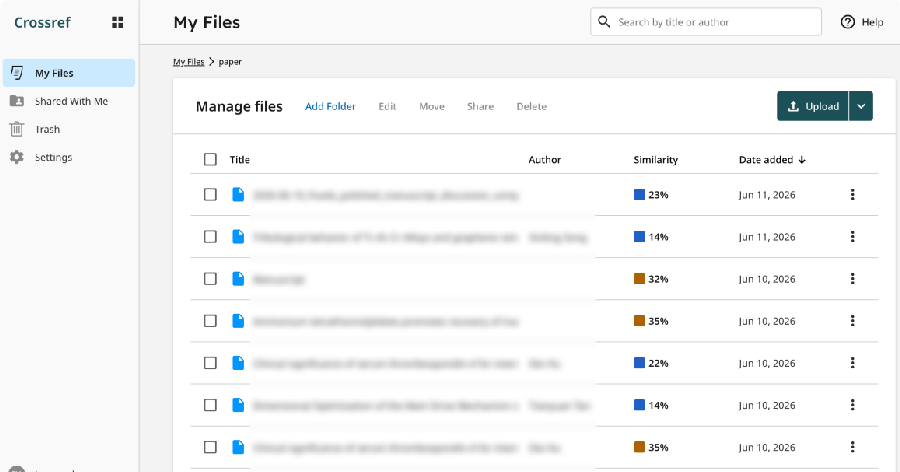Open more options for the 23% similarity file

(852, 195)
